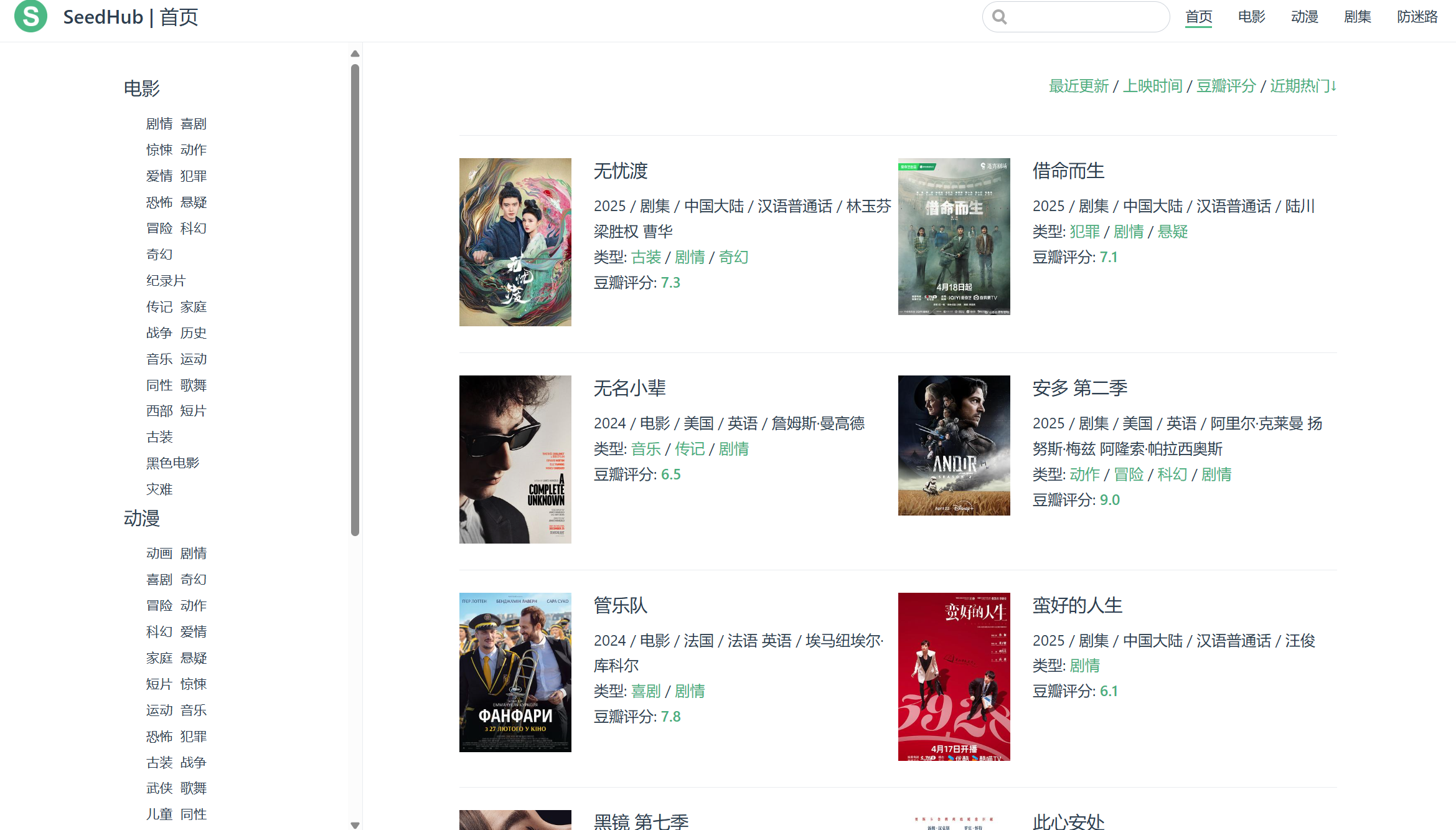Click 豆瓣评分 7.3 for 无忧渡
This screenshot has width=1456, height=830.
(670, 283)
